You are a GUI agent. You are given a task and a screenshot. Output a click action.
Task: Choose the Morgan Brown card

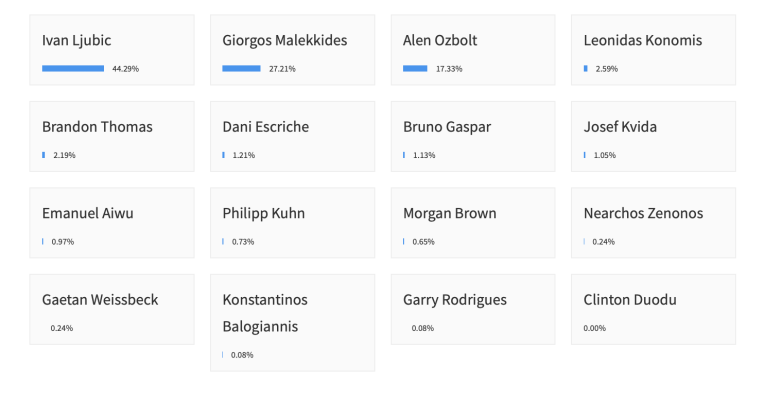[473, 223]
